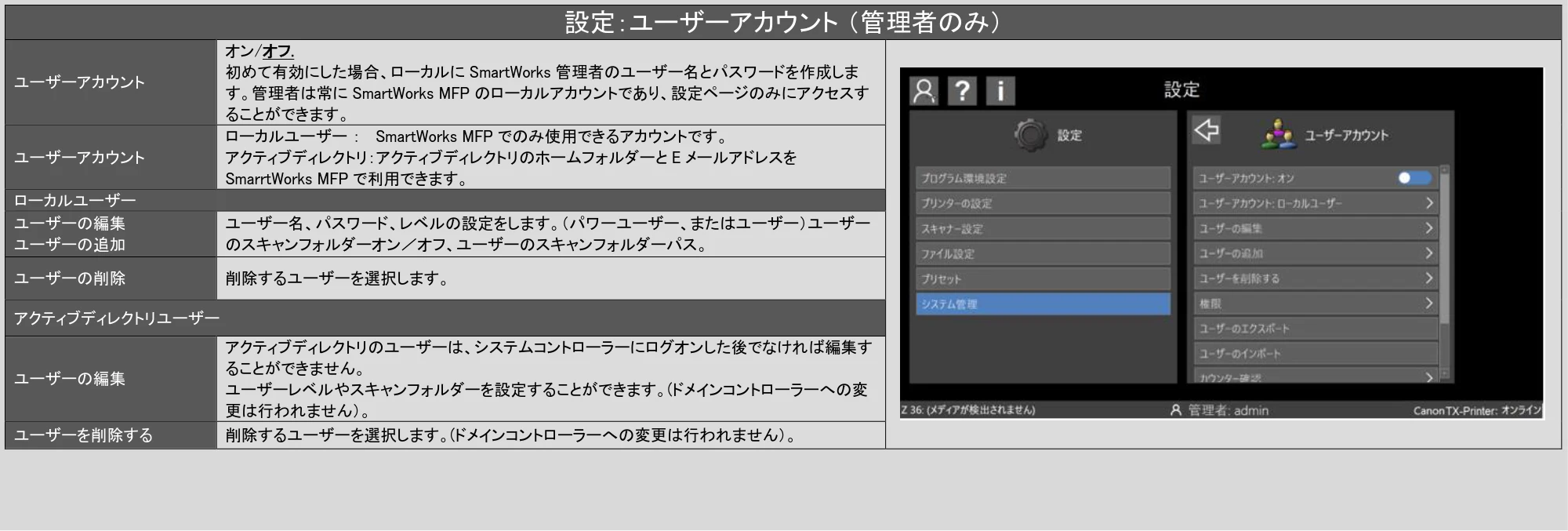Click the user login icon in the top bar
The image size is (1568, 531).
point(924,91)
